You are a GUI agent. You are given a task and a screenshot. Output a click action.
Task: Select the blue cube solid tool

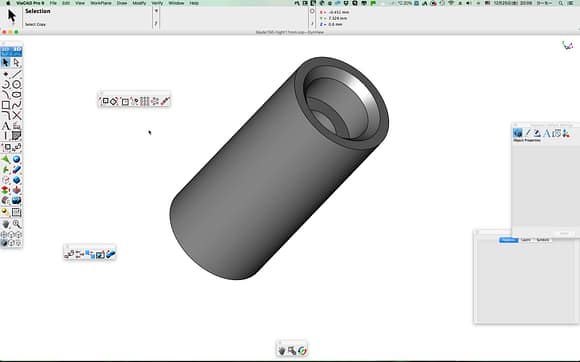point(16,180)
